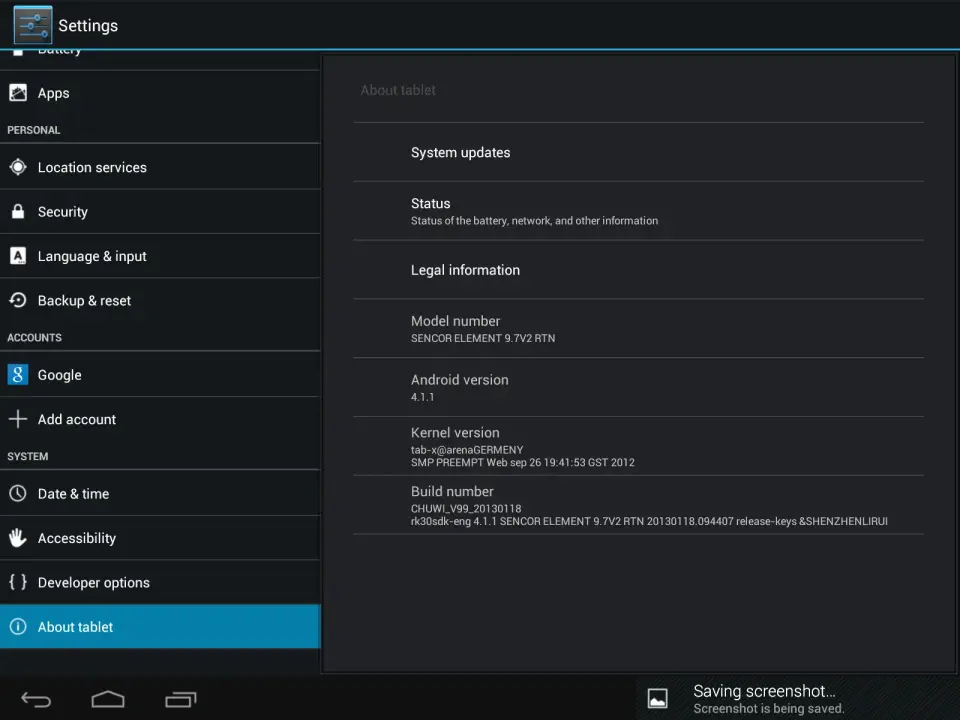Tap the Security padlock icon
Screen dimensions: 960x720
(18, 212)
